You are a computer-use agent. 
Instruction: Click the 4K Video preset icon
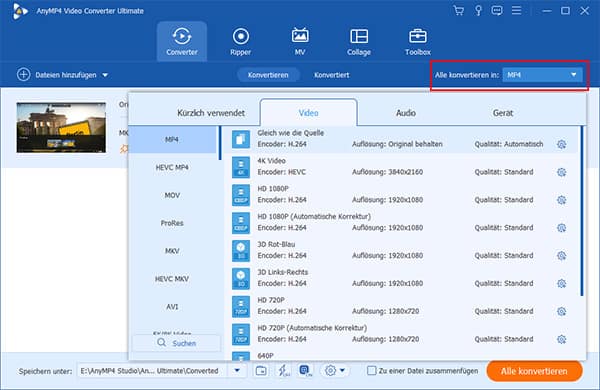pos(241,167)
